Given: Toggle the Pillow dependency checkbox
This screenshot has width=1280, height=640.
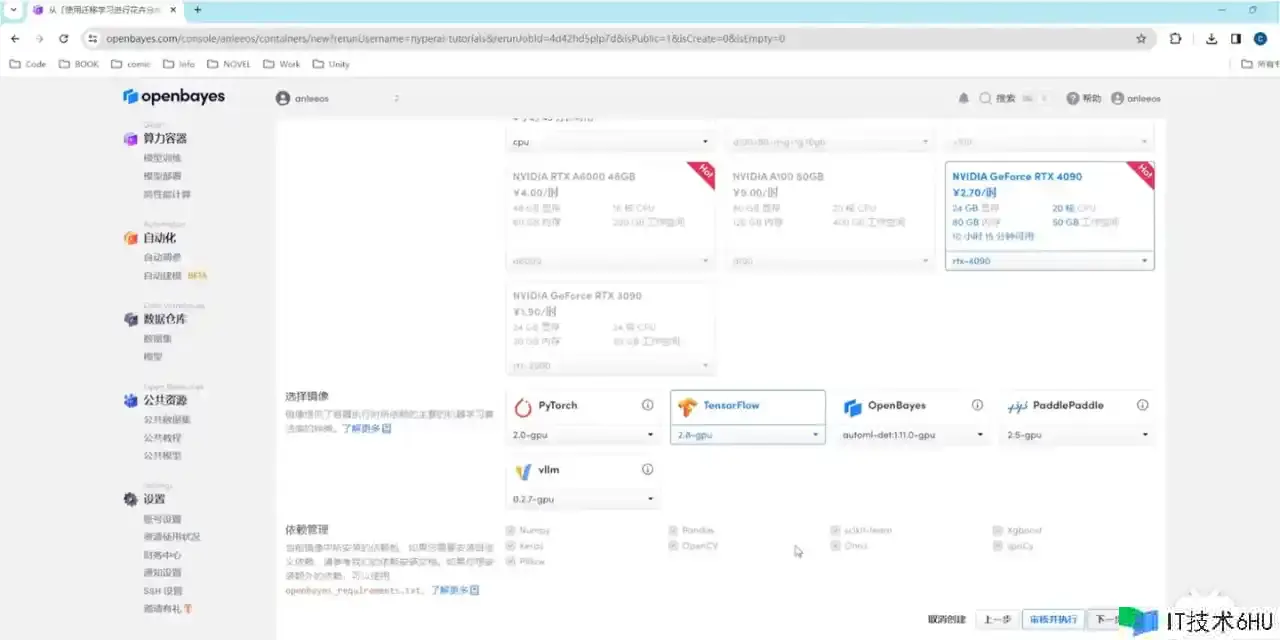Looking at the screenshot, I should pos(511,562).
